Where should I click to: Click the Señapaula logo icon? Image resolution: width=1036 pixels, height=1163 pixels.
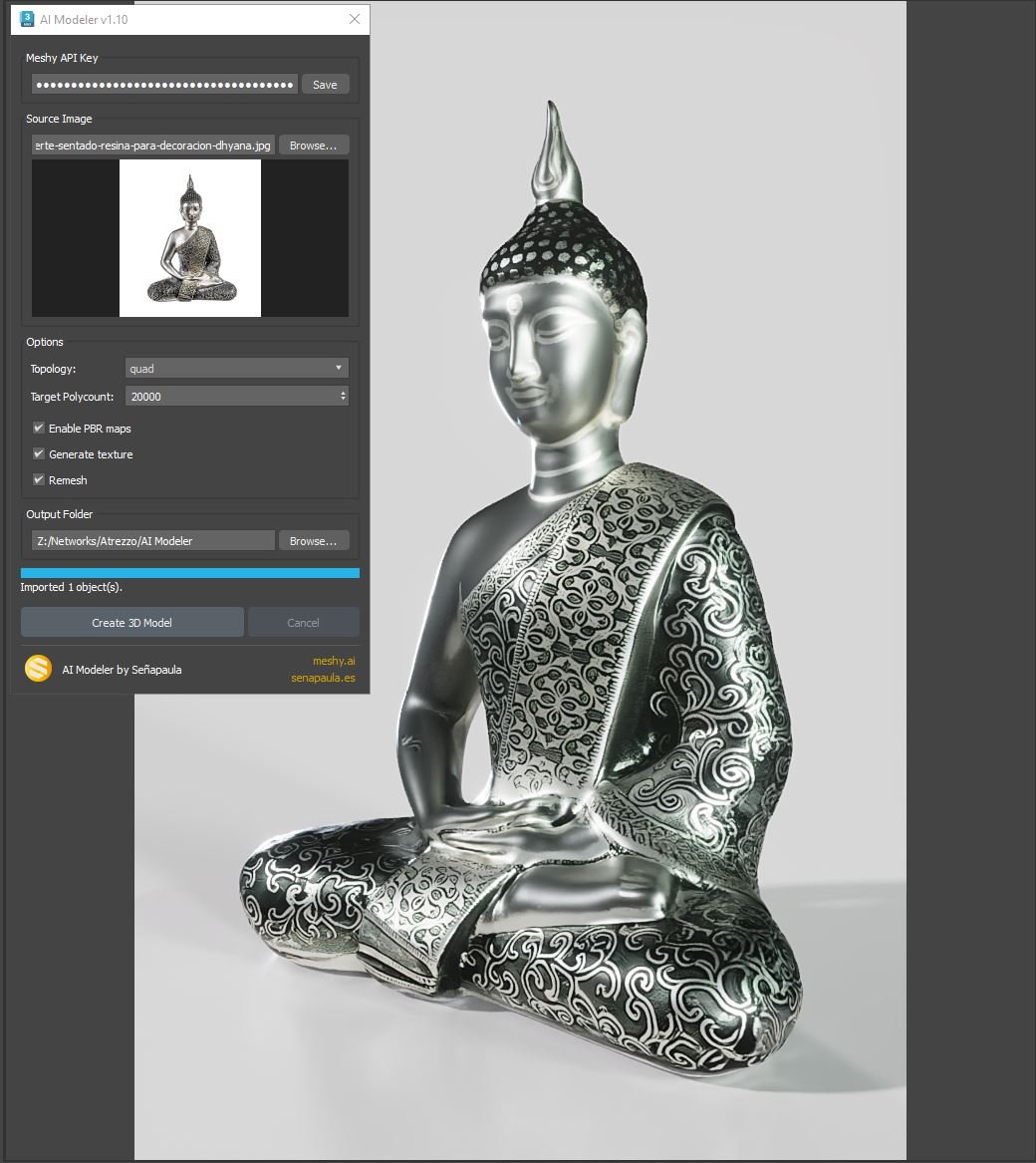pyautogui.click(x=38, y=669)
